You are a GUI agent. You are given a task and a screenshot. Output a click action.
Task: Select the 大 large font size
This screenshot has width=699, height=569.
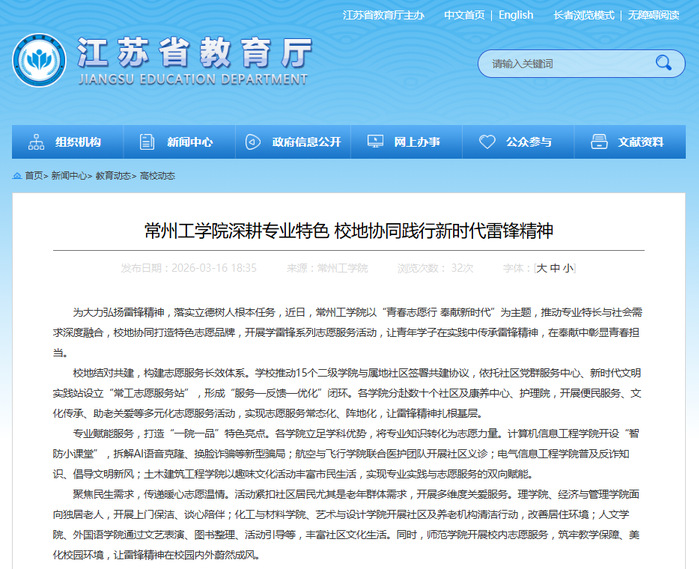[x=542, y=268]
